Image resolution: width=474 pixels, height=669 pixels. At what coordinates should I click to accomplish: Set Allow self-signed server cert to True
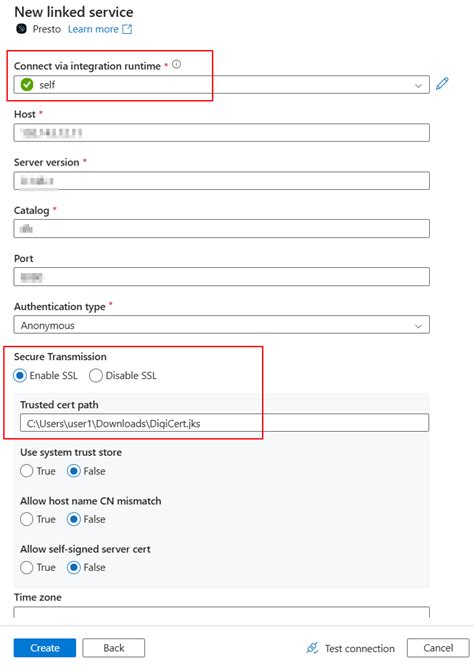pos(26,567)
